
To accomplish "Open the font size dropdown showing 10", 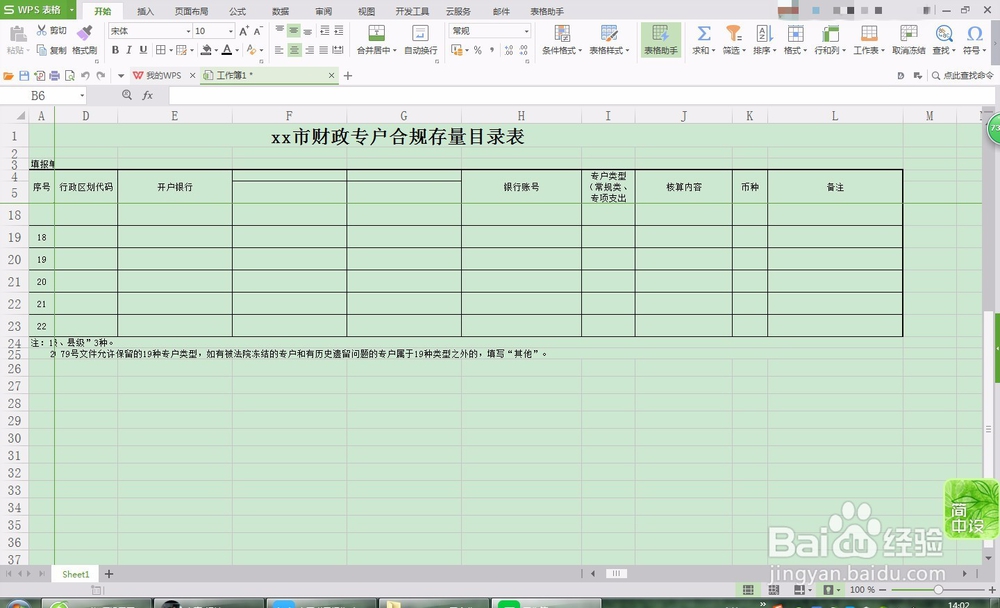I will pos(230,31).
